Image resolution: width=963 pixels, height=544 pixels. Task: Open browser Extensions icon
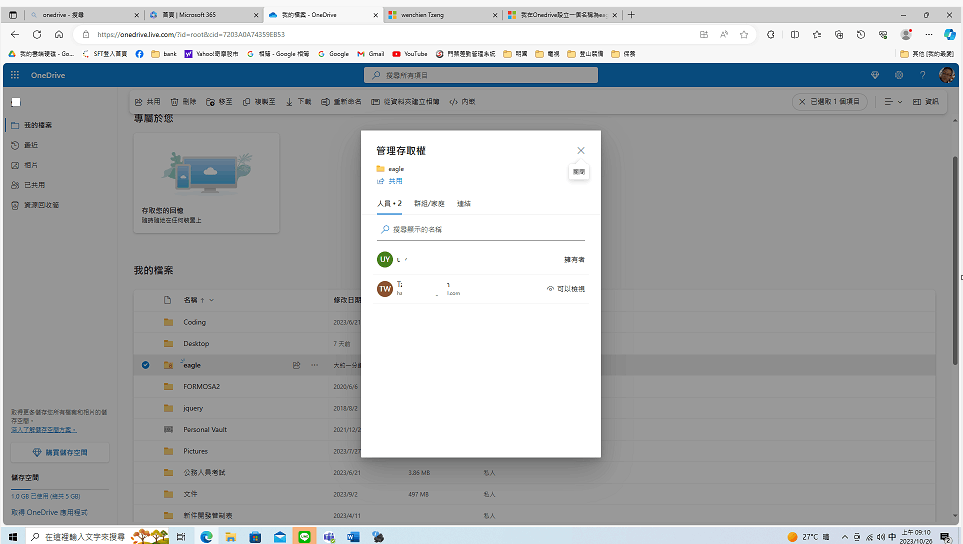771,34
